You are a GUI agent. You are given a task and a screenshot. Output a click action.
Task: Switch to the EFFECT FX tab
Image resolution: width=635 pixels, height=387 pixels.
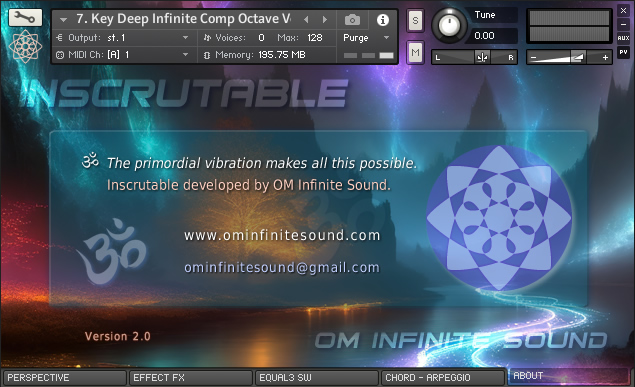coord(190,378)
